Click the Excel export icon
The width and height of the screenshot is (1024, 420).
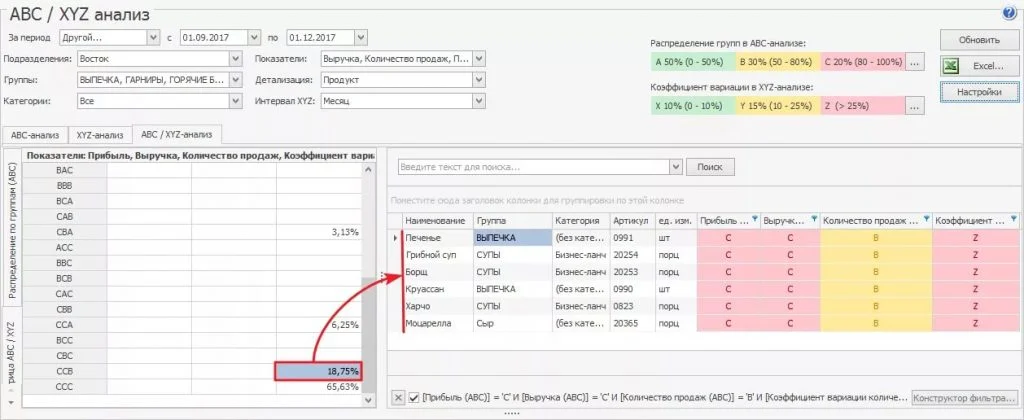(952, 66)
